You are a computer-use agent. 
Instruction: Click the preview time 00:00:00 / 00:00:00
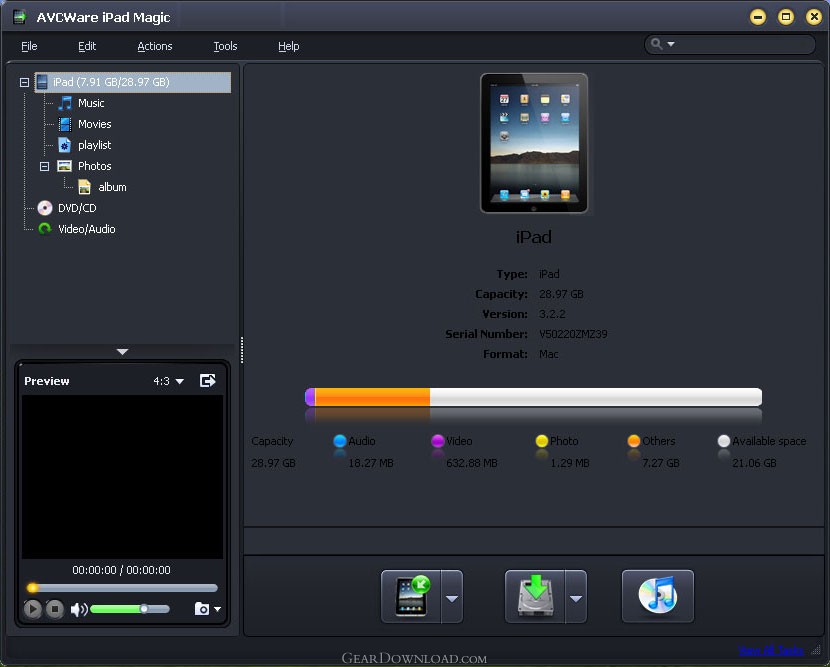pyautogui.click(x=121, y=570)
